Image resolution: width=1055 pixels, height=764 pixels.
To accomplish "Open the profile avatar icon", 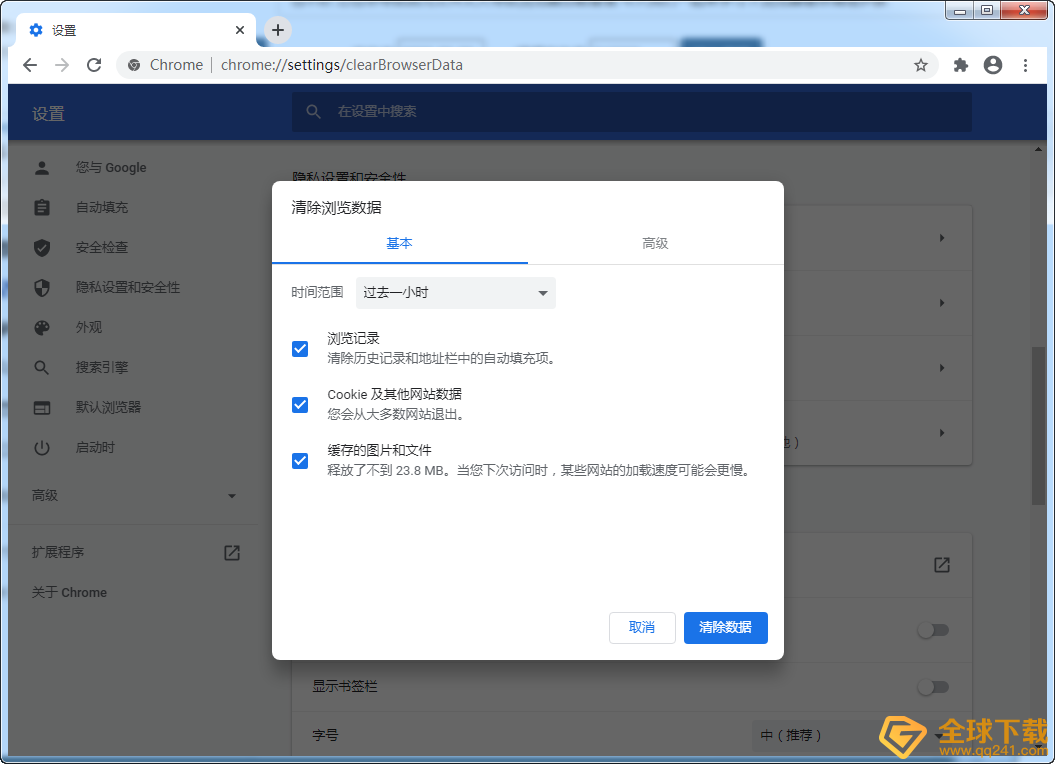I will 992,64.
